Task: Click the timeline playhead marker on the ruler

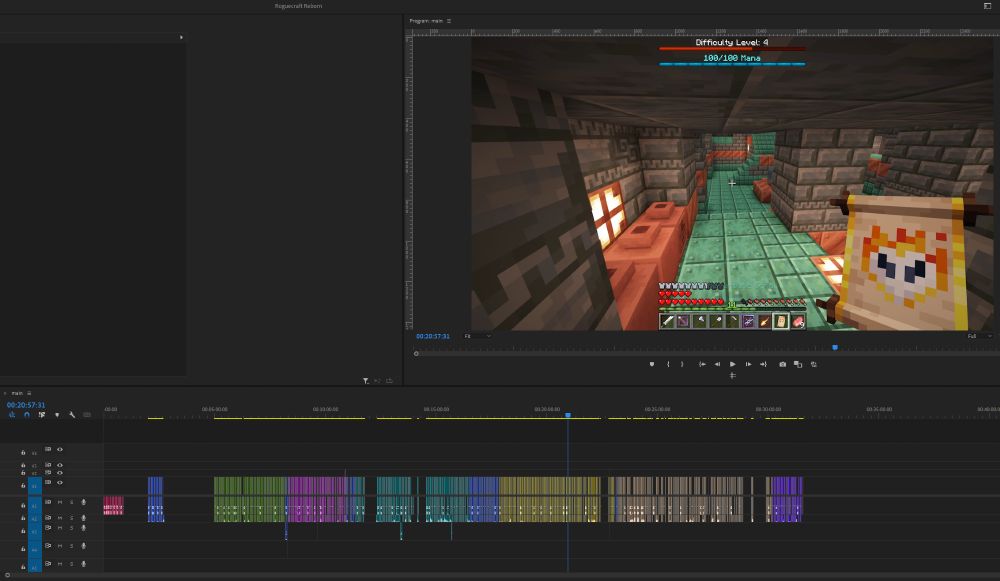Action: point(568,415)
